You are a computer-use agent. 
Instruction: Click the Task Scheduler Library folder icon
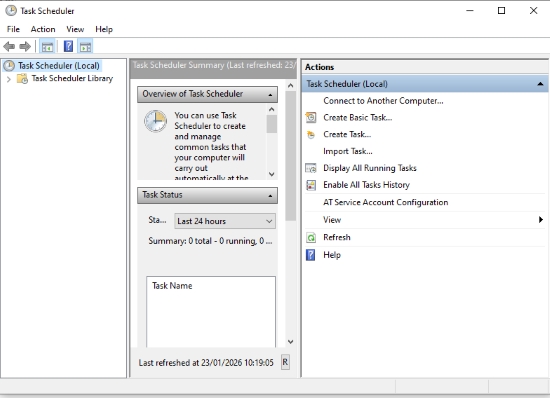(22, 79)
